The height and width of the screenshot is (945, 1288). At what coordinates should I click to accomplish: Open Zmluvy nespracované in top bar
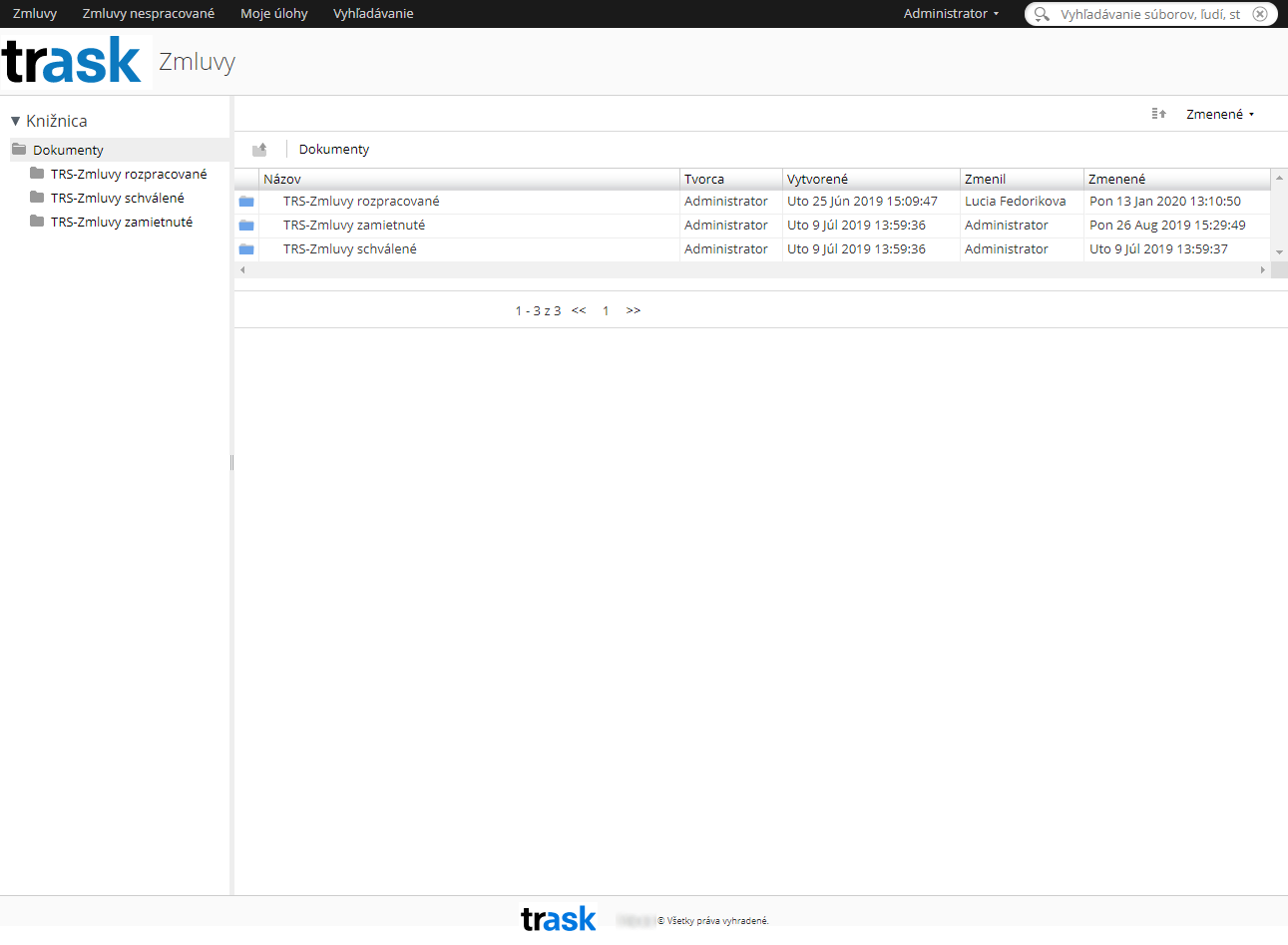point(149,14)
